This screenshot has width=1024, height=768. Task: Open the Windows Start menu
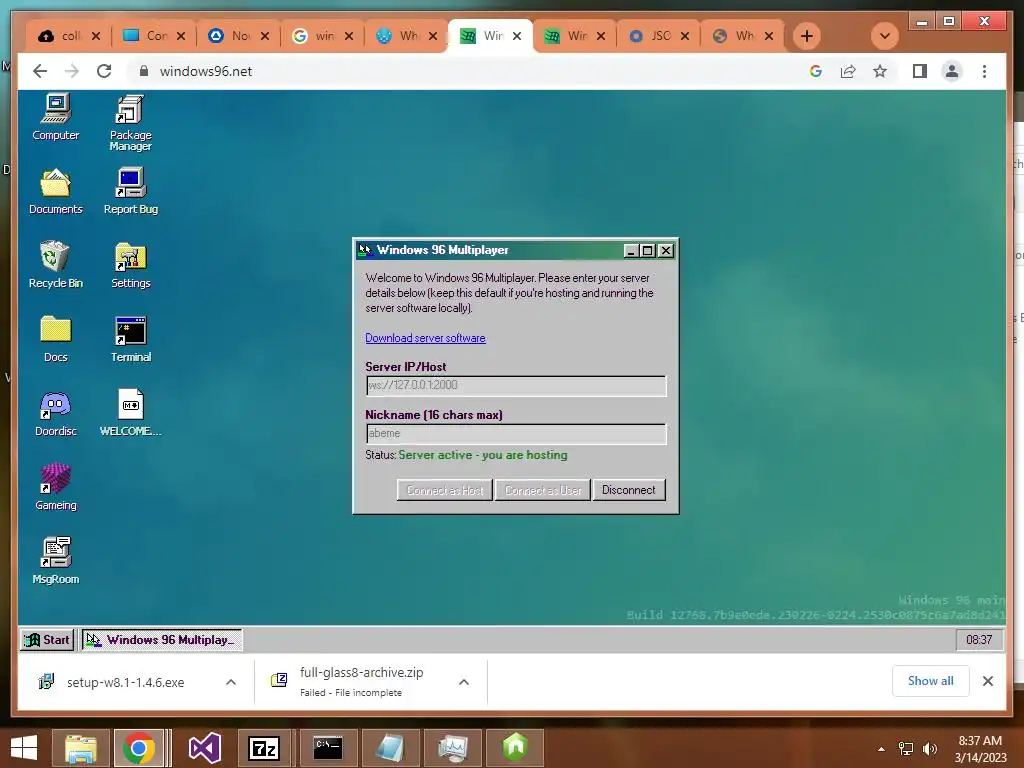[24, 748]
